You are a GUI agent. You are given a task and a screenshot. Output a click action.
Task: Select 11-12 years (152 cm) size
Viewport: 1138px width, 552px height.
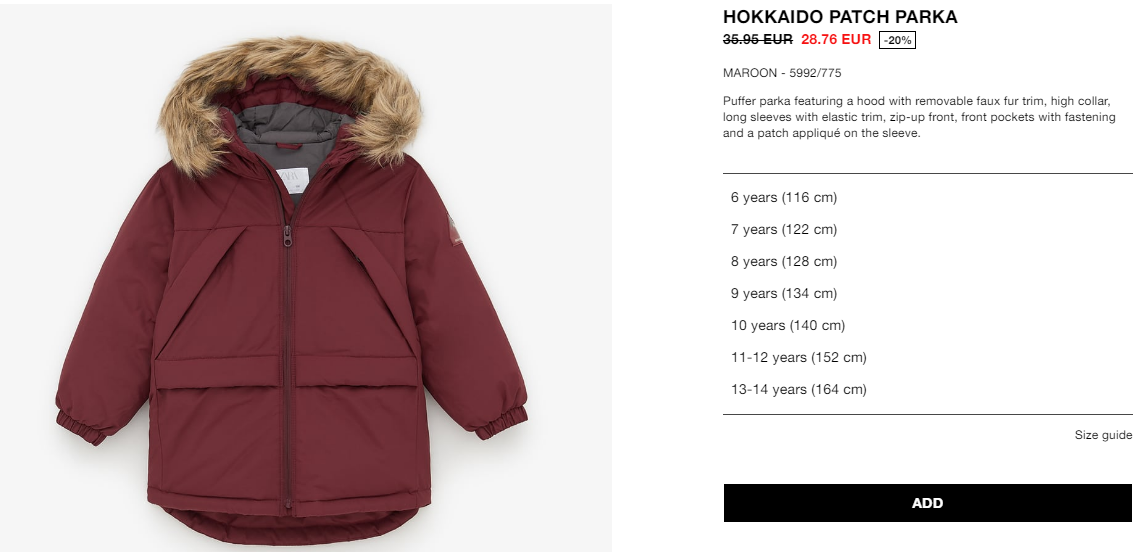pos(928,357)
